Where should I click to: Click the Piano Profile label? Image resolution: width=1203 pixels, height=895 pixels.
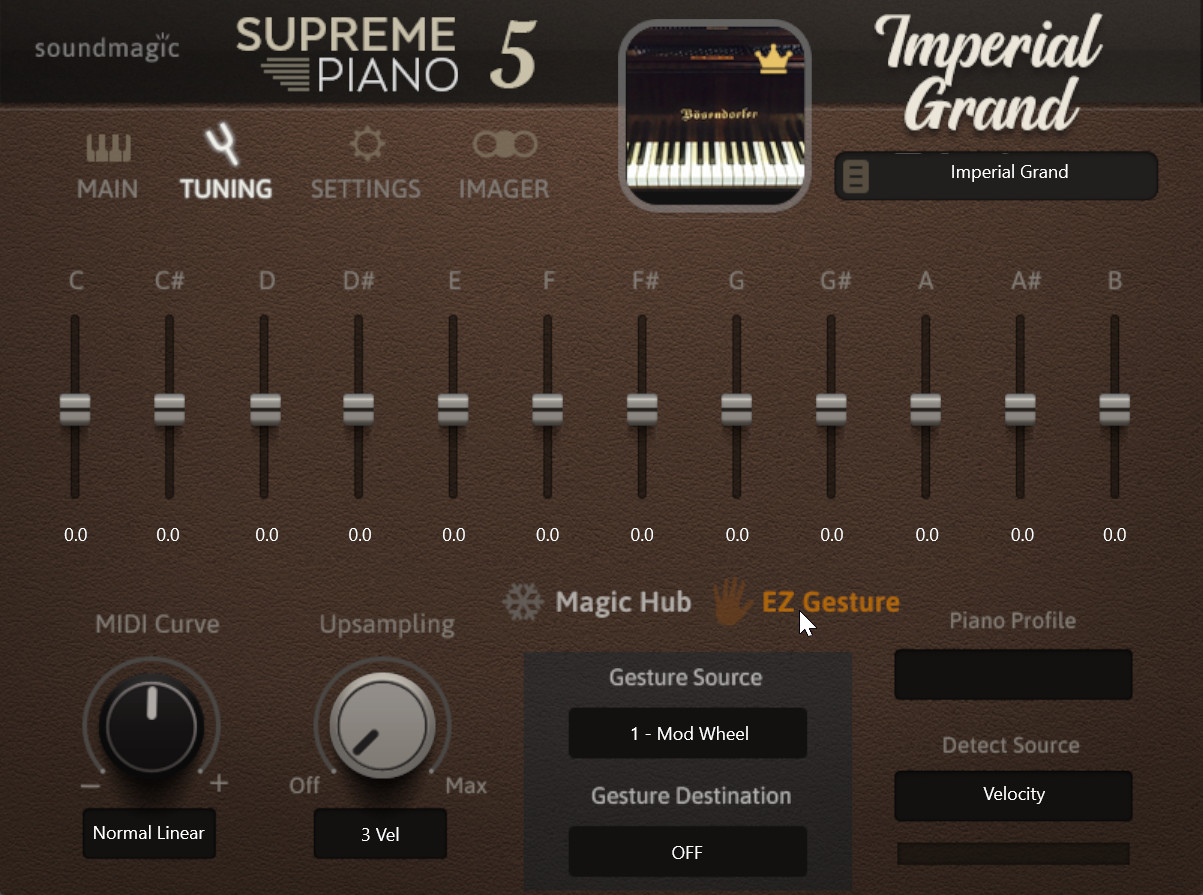pos(1012,621)
